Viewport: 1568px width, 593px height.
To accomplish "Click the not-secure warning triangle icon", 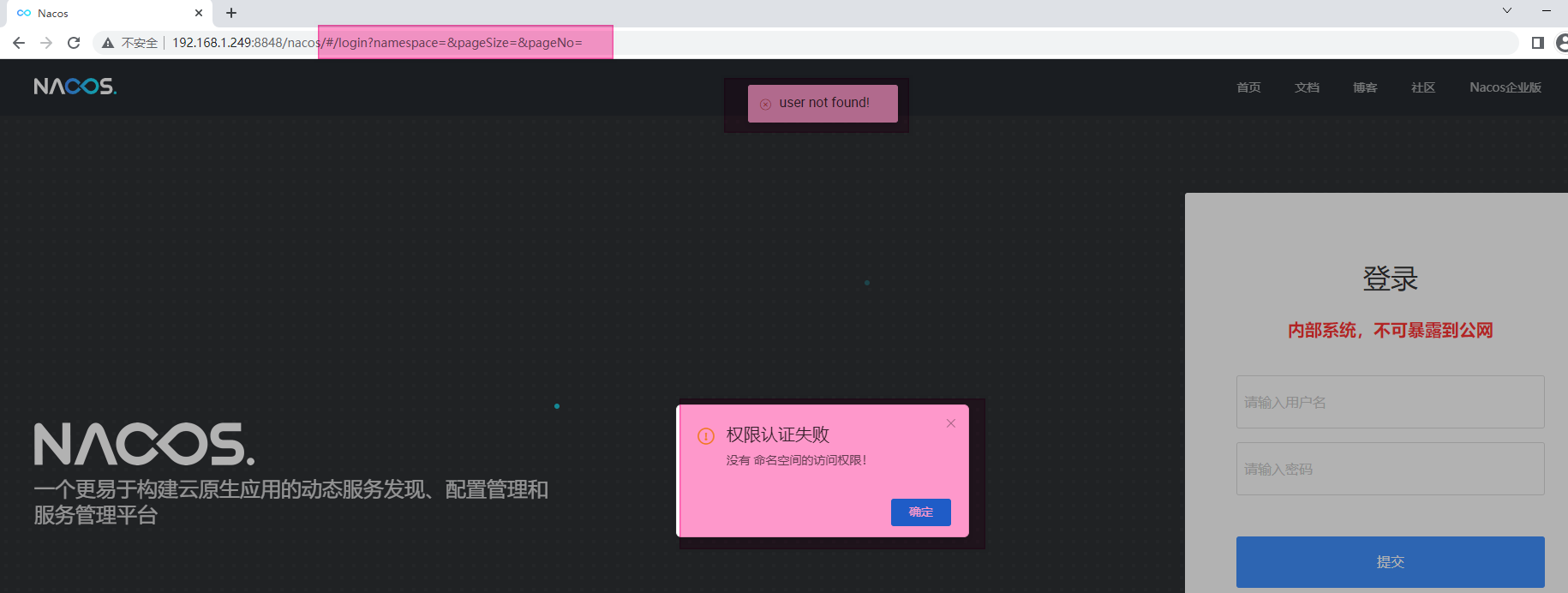I will [x=108, y=43].
